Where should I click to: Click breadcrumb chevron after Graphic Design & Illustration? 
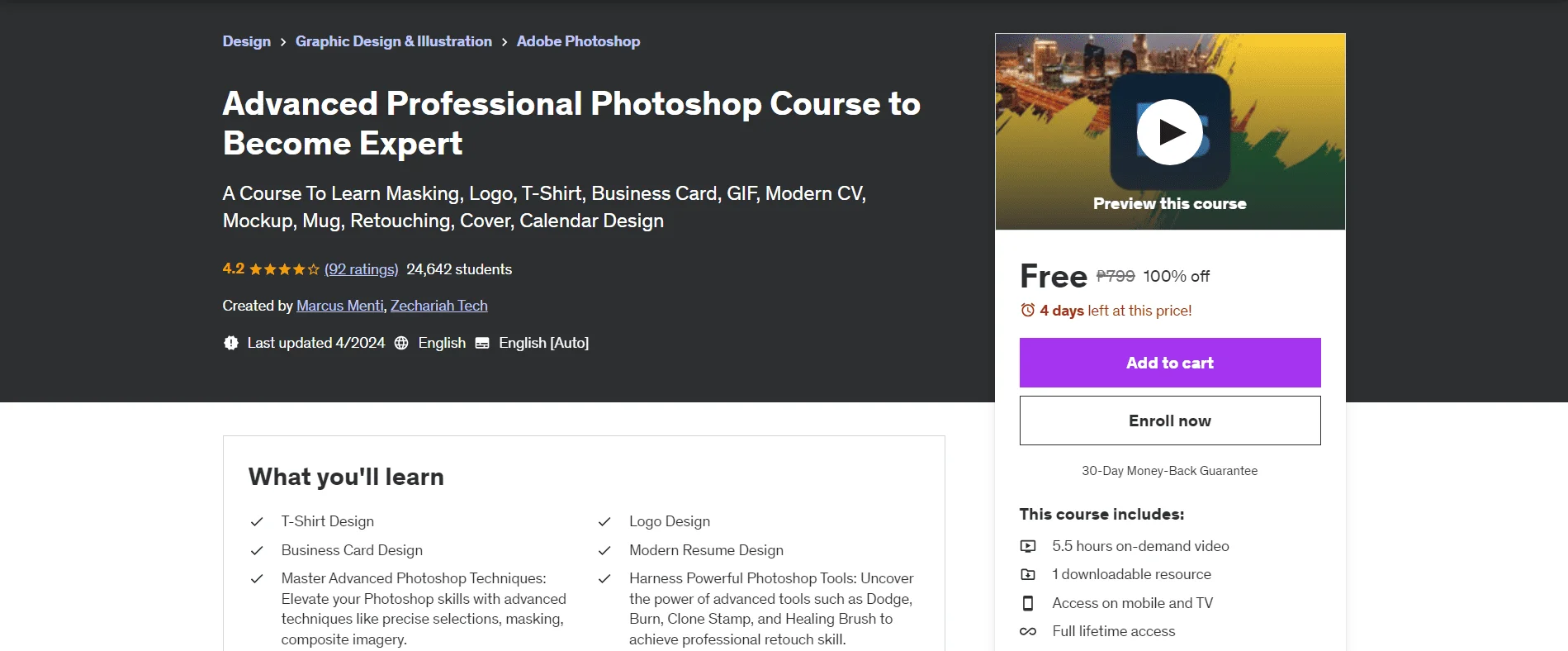505,42
